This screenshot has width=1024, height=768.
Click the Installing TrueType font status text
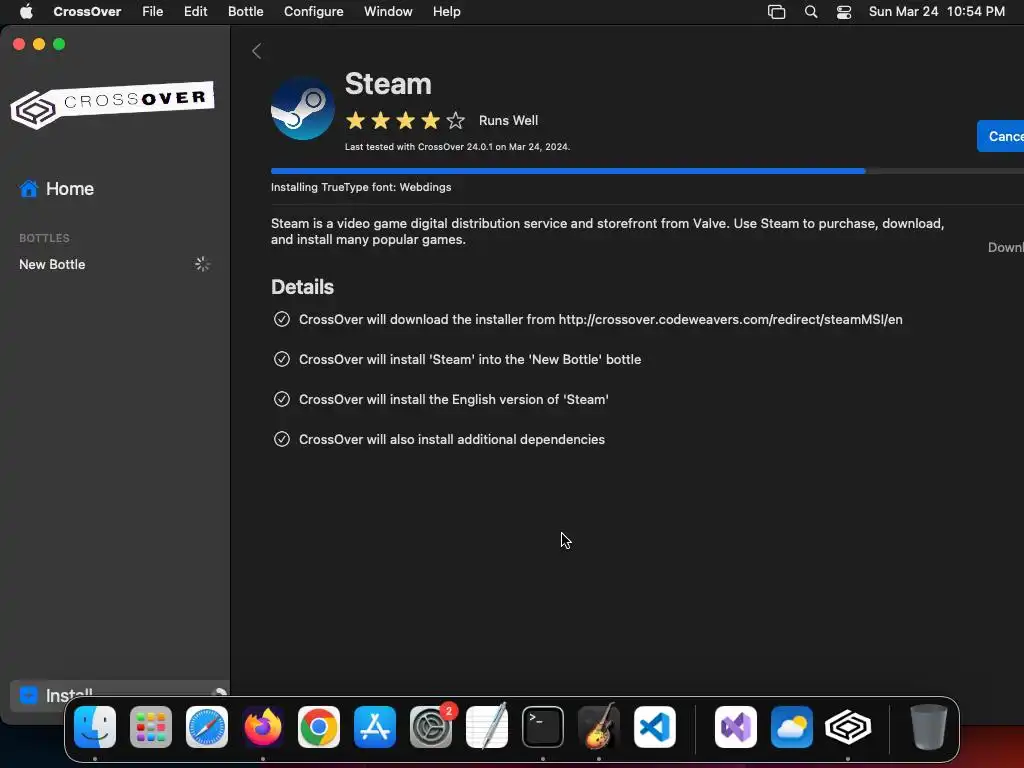[361, 187]
